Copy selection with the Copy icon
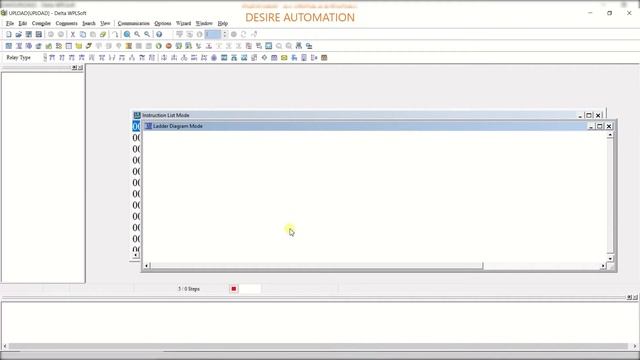 (x=83, y=34)
